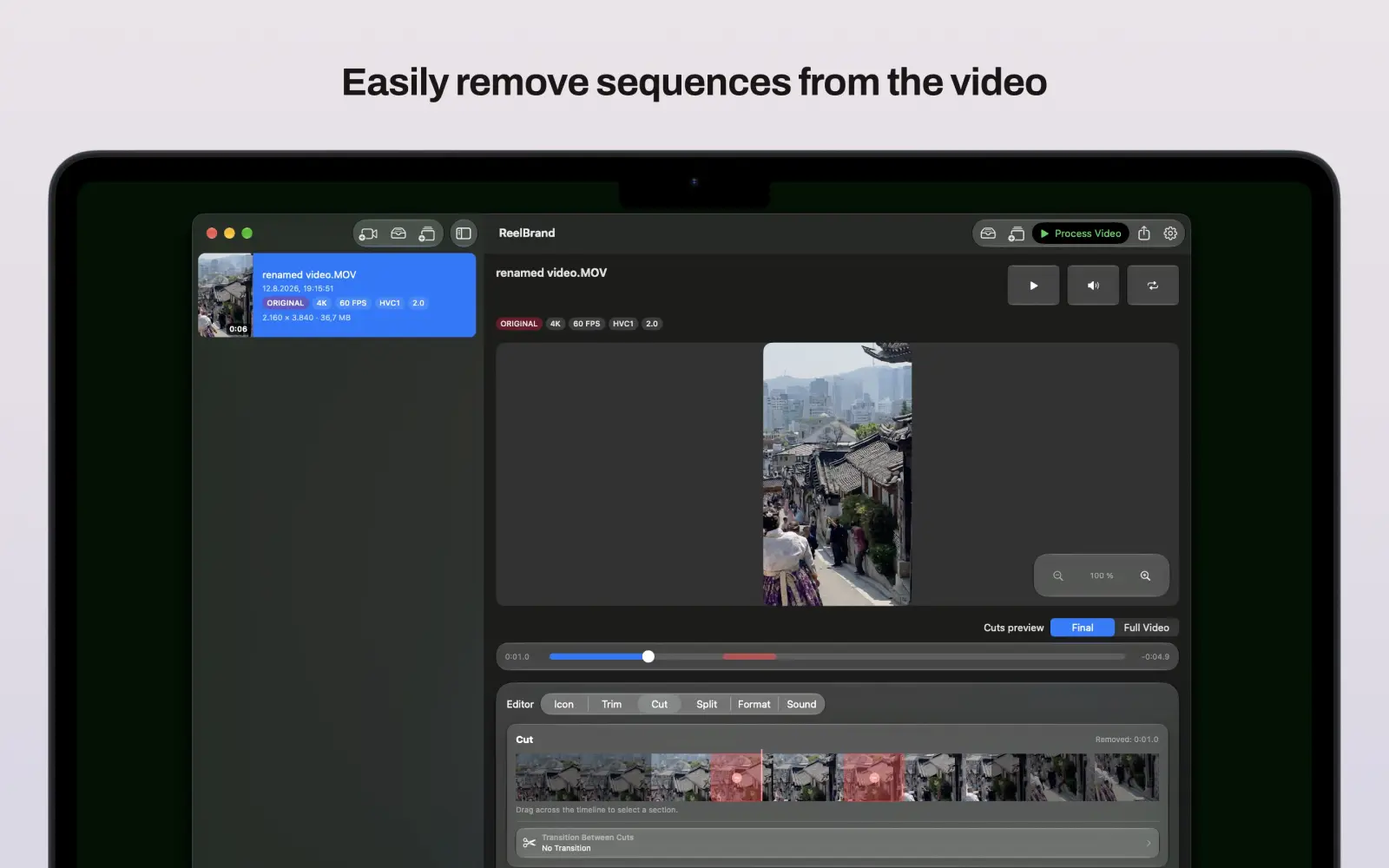Open the Icon editor tab
Screen dimensions: 1389x868
pyautogui.click(x=563, y=704)
